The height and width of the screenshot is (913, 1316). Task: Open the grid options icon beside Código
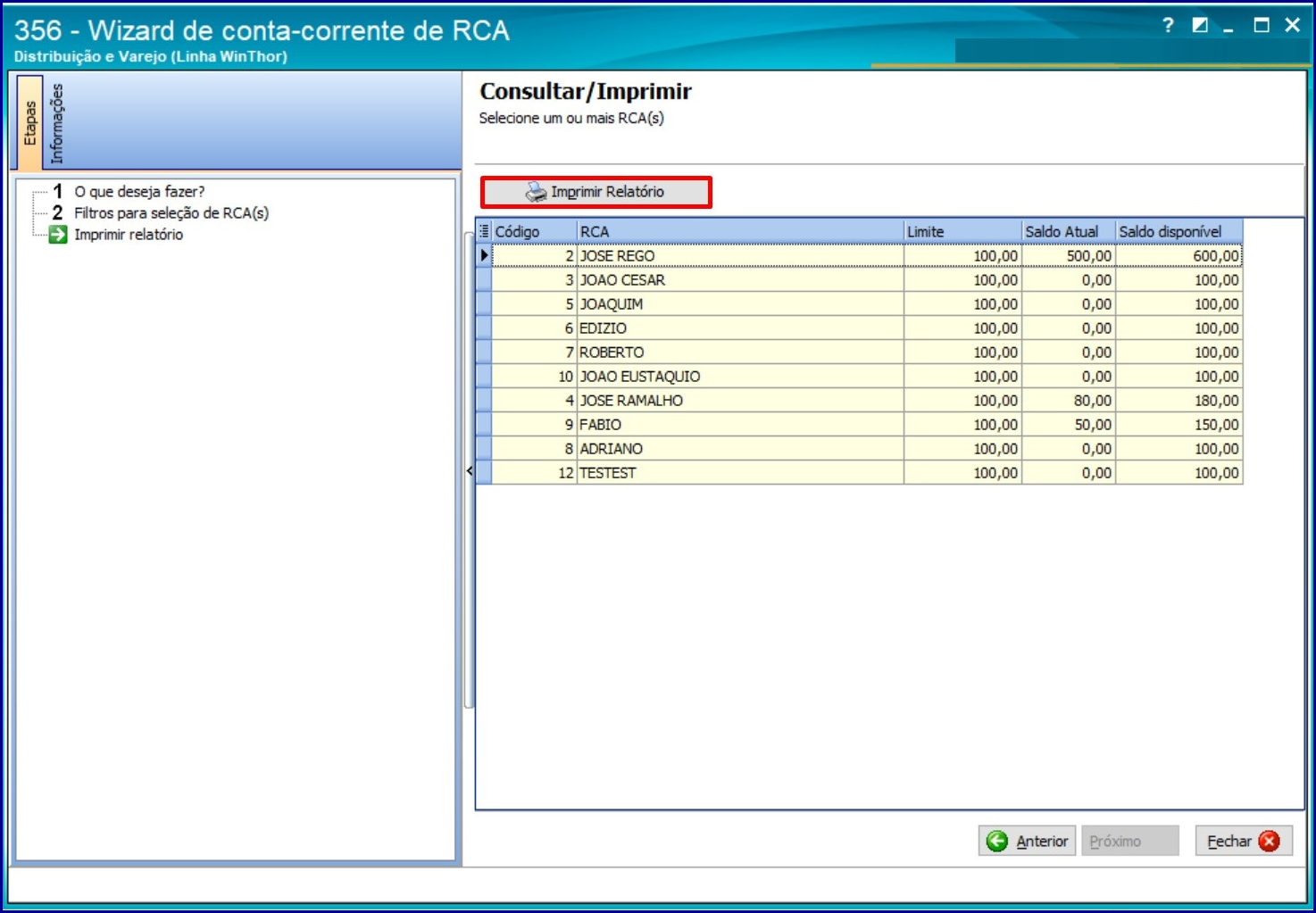click(484, 231)
